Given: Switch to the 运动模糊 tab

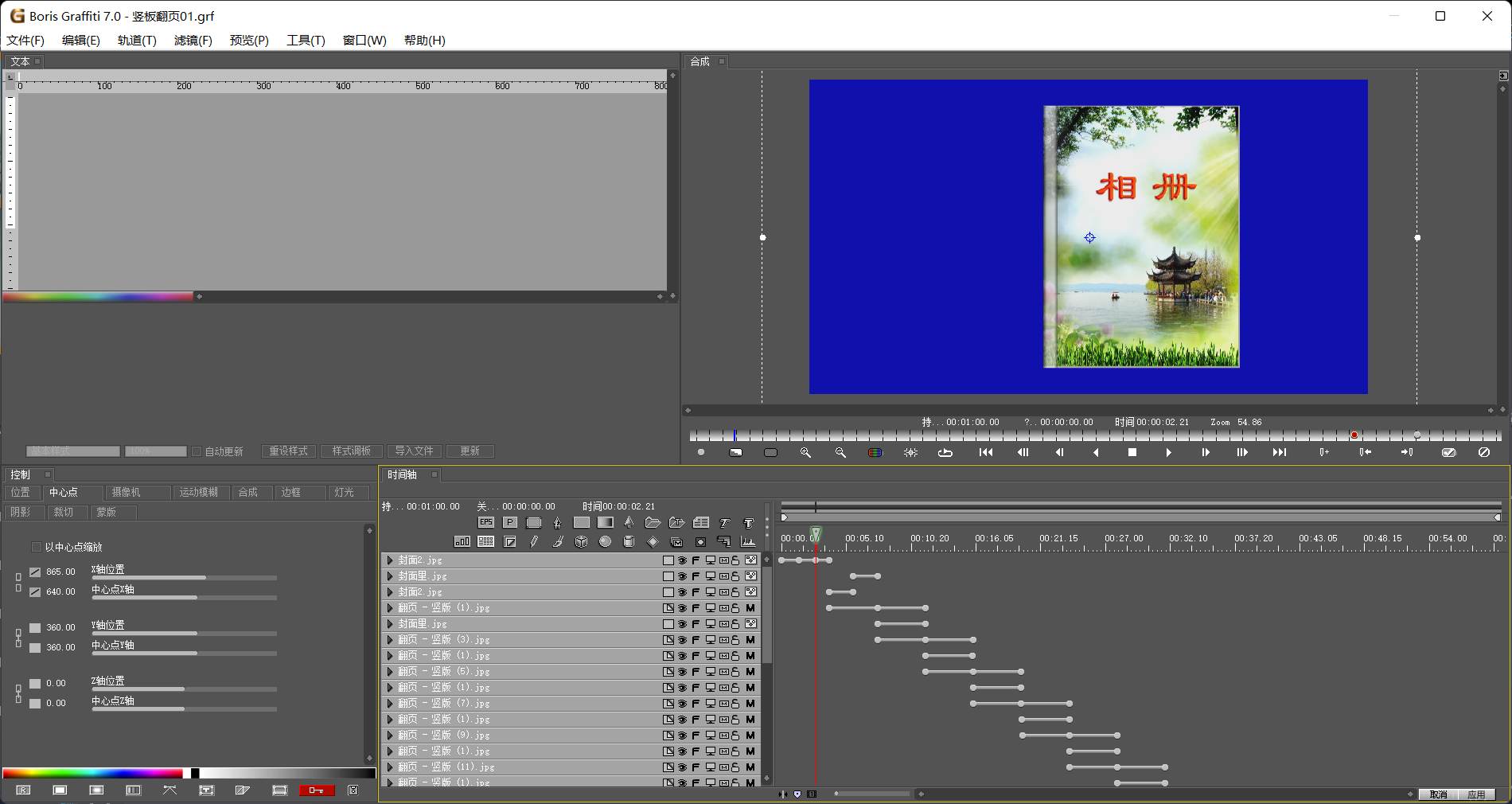Looking at the screenshot, I should pos(201,493).
